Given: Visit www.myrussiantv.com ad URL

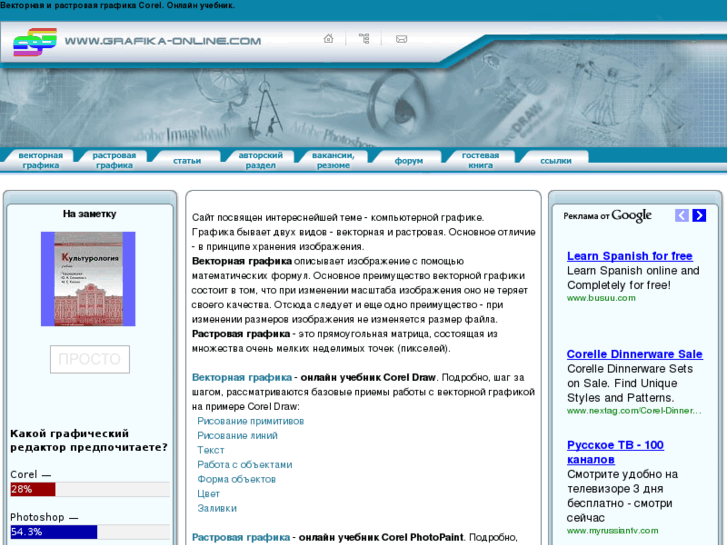Looking at the screenshot, I should tap(612, 531).
